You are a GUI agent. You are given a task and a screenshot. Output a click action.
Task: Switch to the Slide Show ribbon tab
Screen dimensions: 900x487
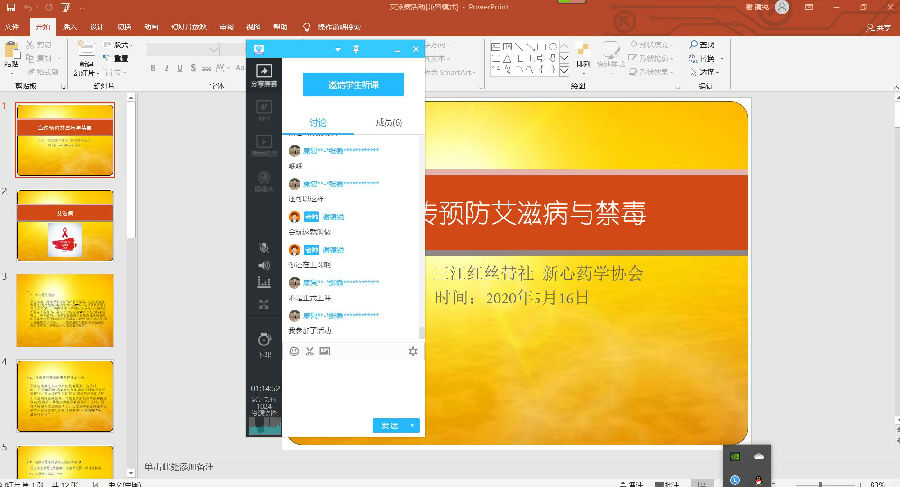click(189, 27)
